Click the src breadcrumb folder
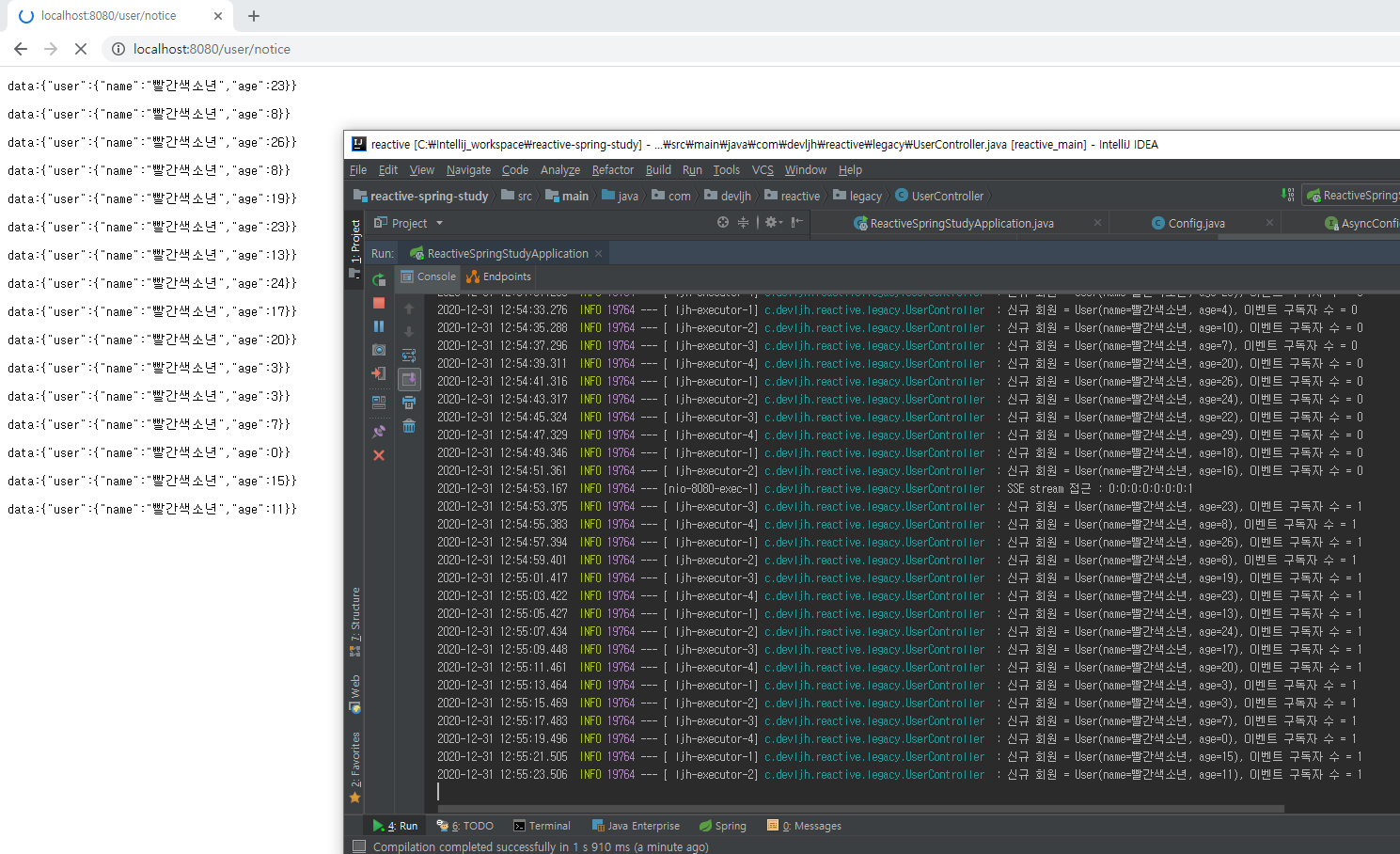Viewport: 1400px width, 854px height. (x=517, y=196)
